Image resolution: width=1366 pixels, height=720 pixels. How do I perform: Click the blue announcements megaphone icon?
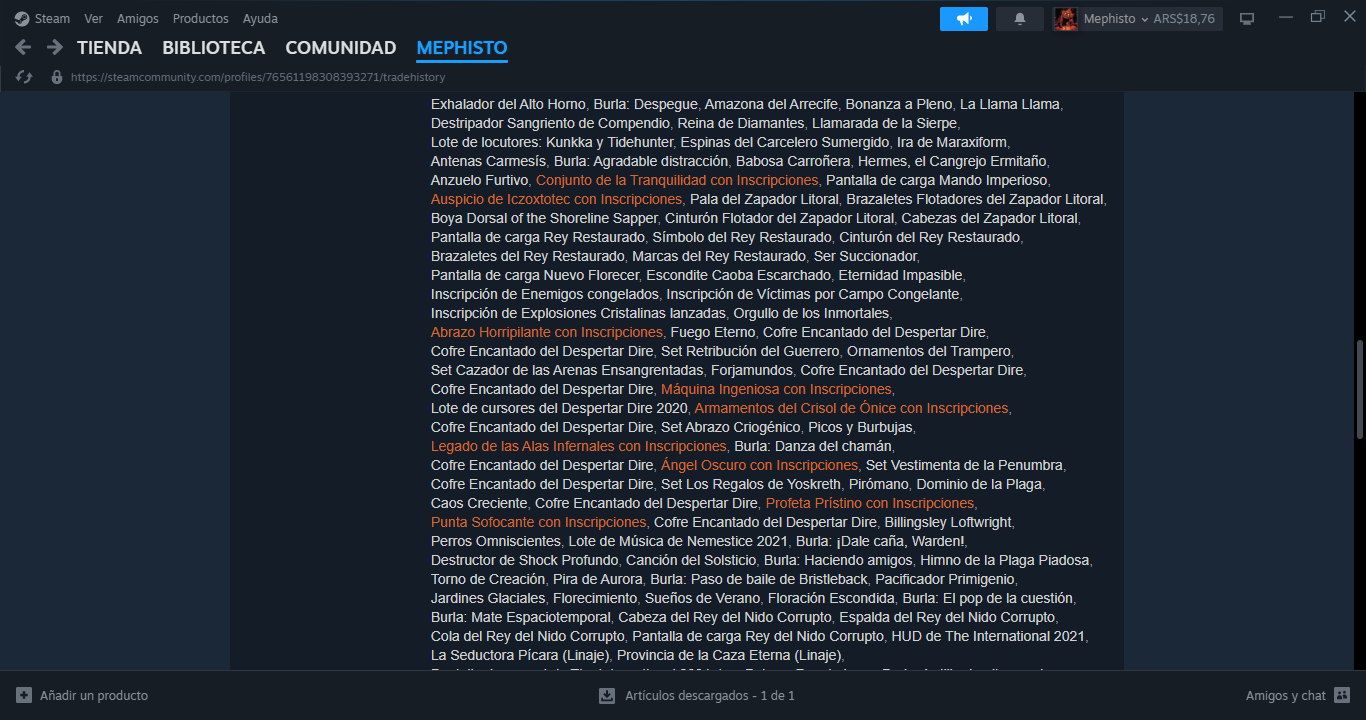(962, 18)
